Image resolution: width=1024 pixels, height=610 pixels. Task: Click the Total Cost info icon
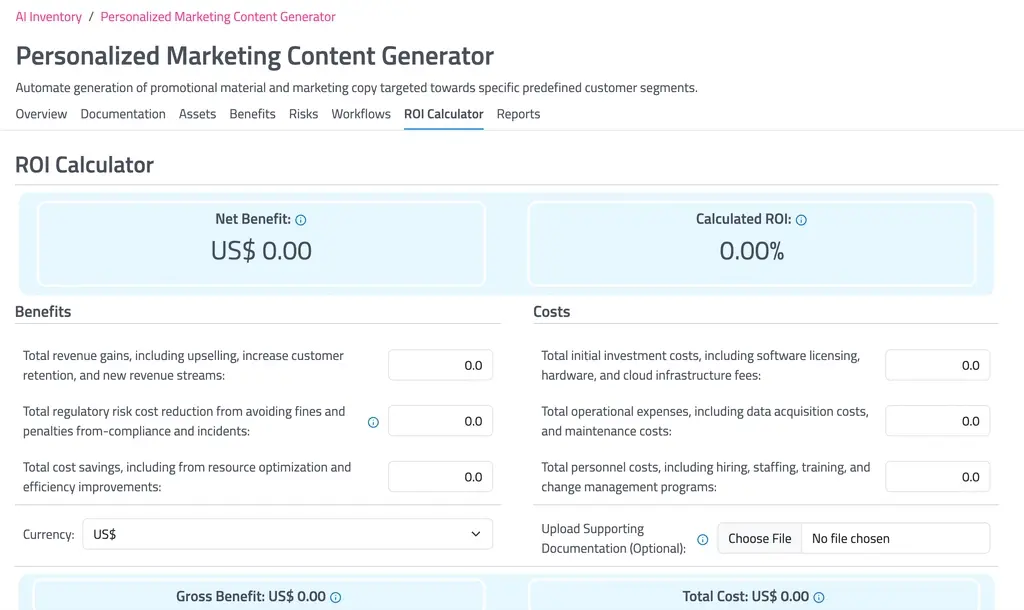[819, 598]
